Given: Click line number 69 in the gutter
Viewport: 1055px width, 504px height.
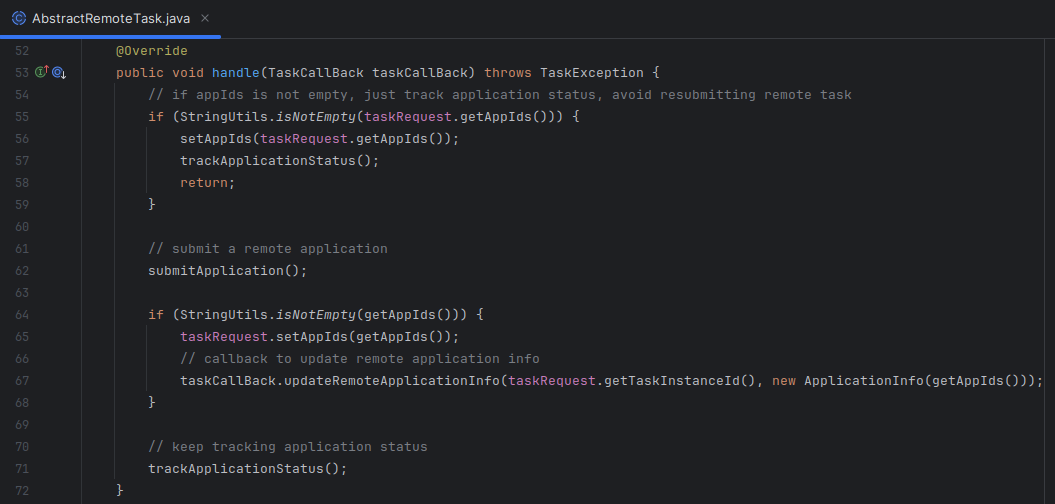Looking at the screenshot, I should (x=22, y=425).
